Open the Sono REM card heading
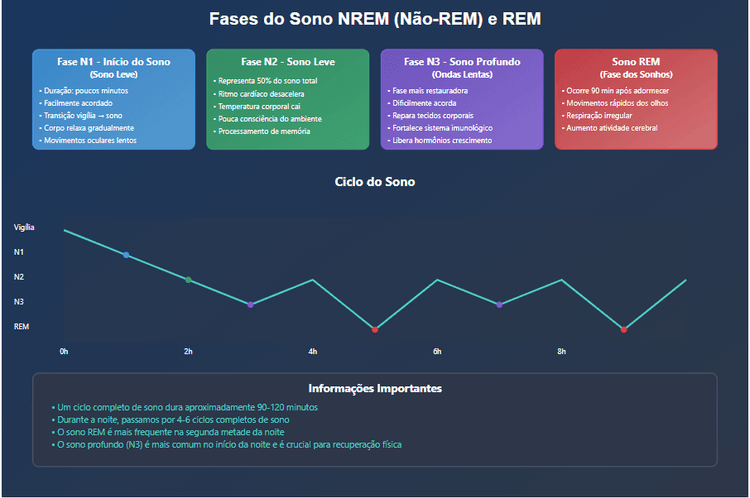Viewport: 750px width, 498px height. click(636, 62)
